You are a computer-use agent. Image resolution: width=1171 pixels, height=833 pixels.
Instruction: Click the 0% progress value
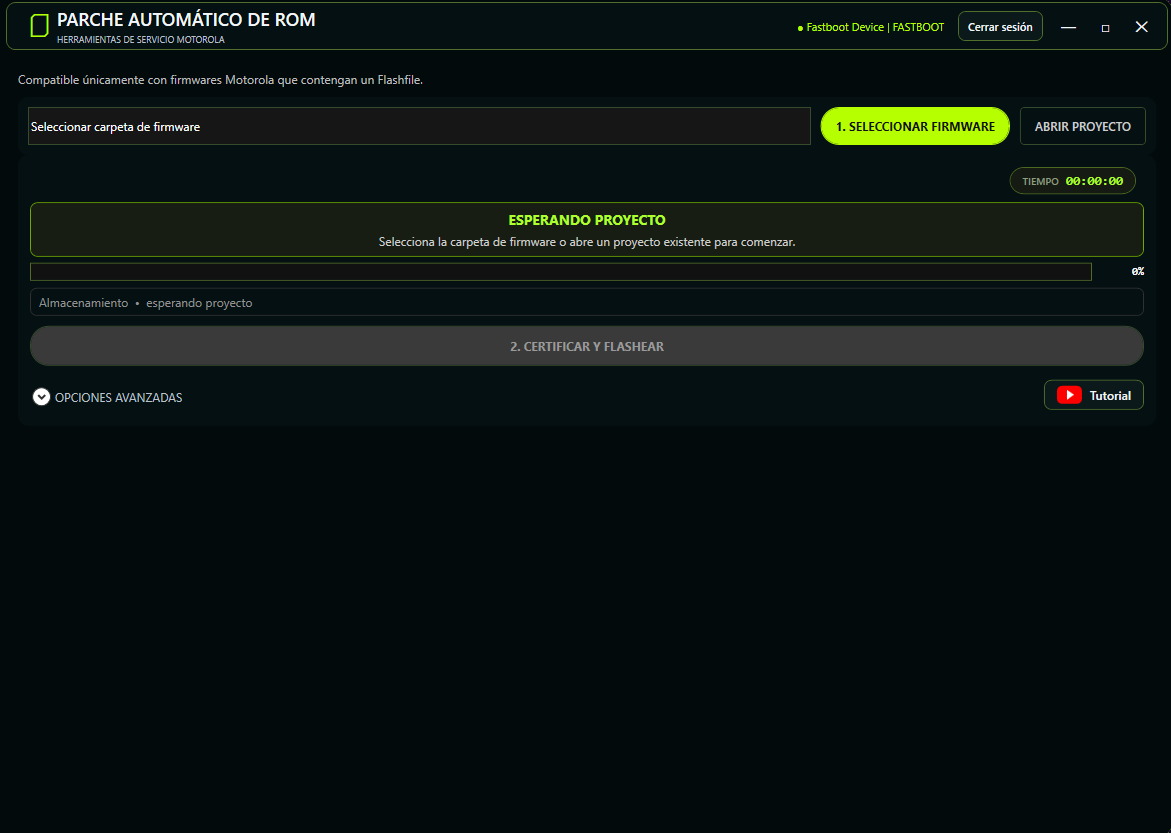[x=1137, y=272]
